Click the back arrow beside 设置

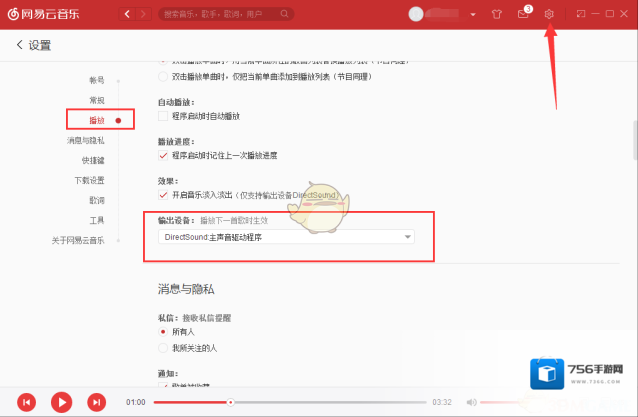point(19,46)
